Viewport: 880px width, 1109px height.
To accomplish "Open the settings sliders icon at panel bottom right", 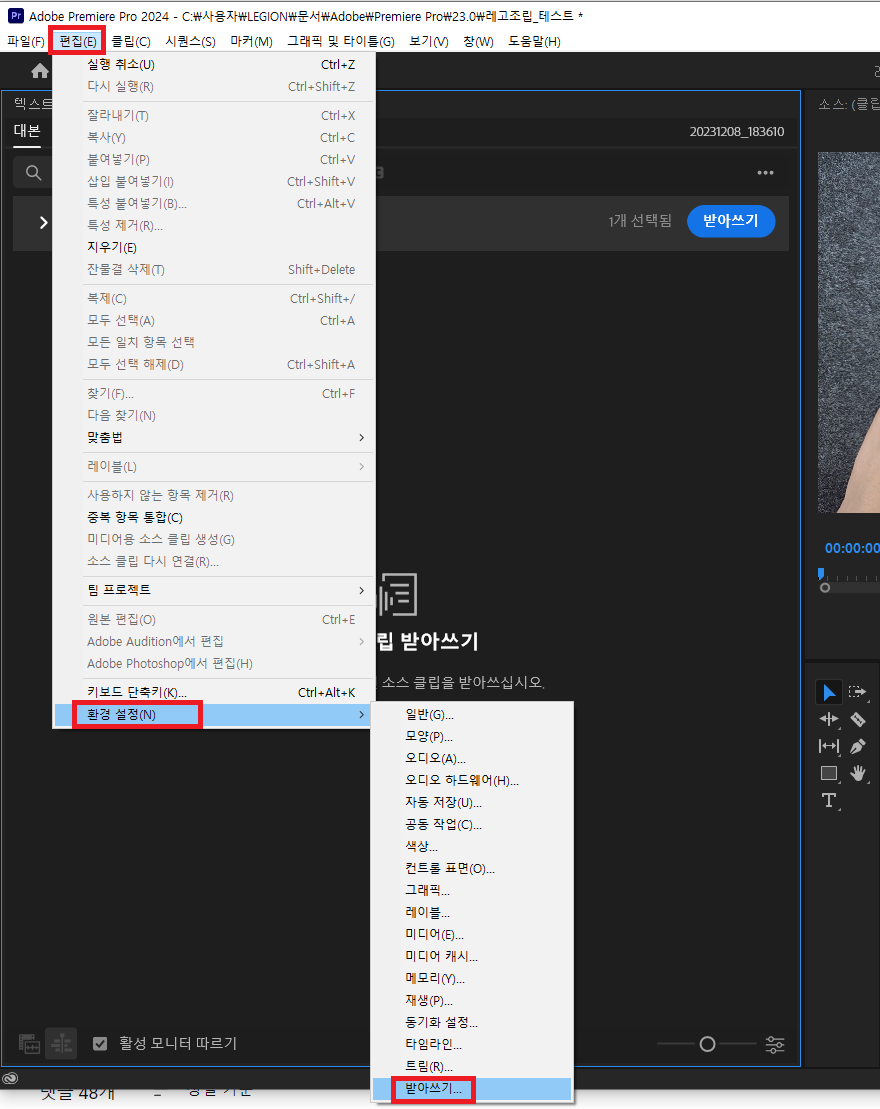I will point(775,1045).
